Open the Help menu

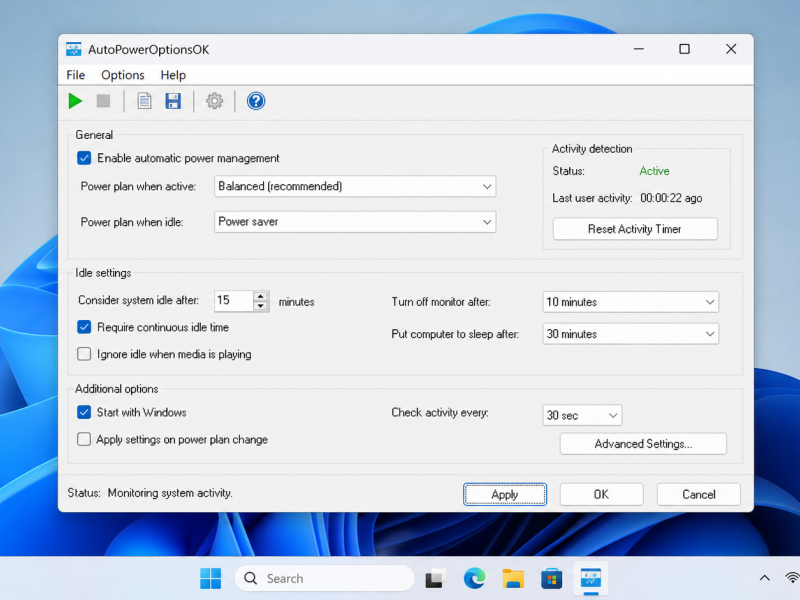pos(173,75)
